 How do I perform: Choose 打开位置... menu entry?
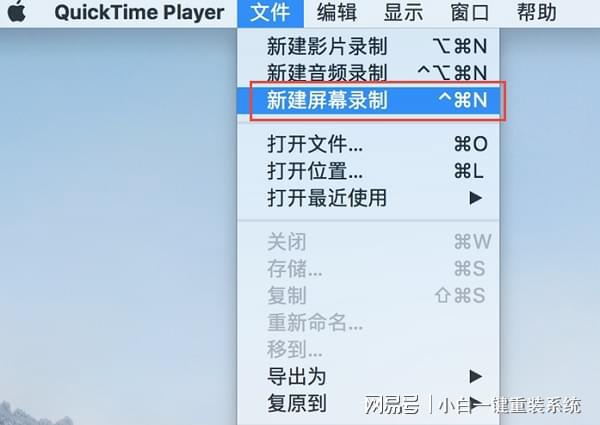368,171
